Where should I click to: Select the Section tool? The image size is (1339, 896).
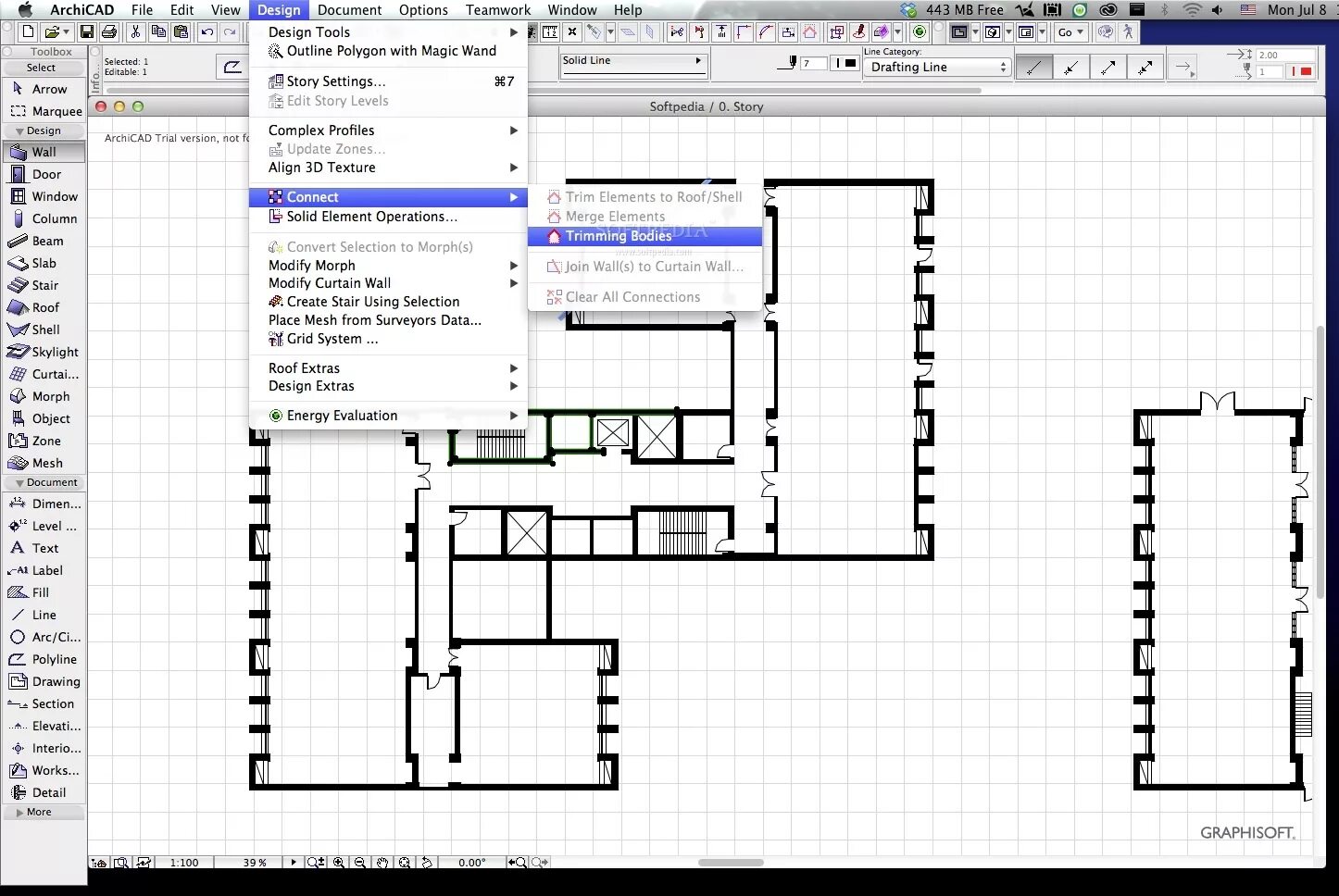pyautogui.click(x=44, y=703)
